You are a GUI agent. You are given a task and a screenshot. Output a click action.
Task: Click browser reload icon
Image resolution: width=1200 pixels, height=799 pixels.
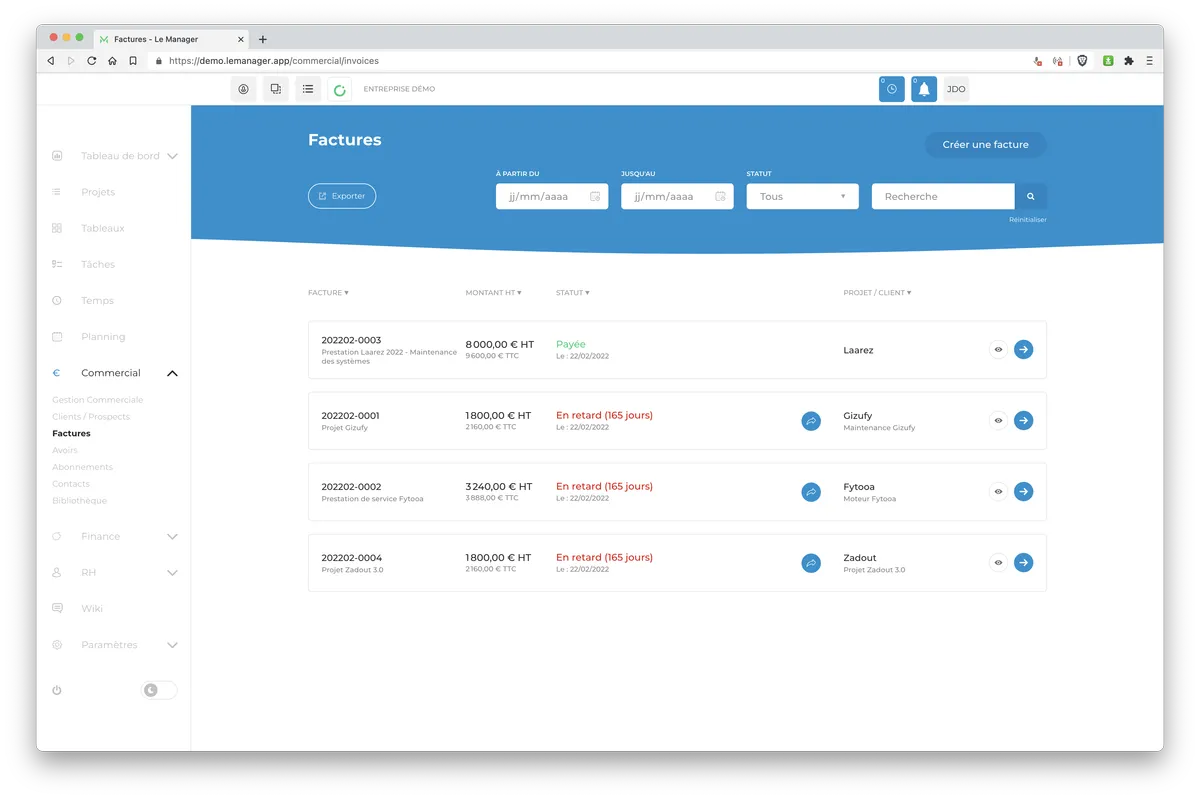[91, 61]
